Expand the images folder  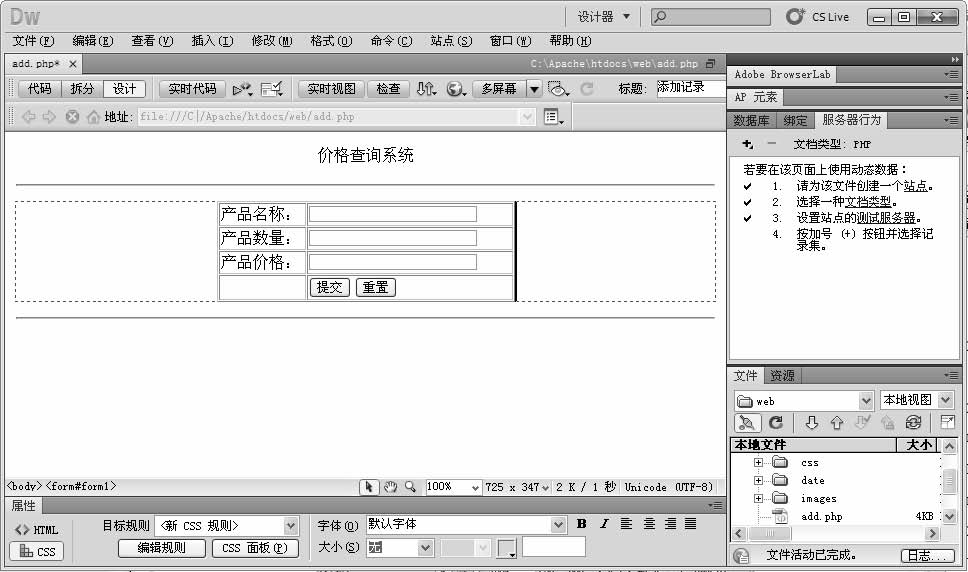[x=758, y=498]
